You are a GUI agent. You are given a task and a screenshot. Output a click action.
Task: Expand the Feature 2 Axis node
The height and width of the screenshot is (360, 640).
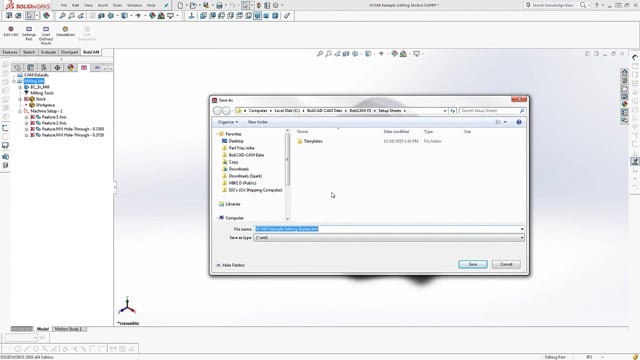click(x=27, y=123)
